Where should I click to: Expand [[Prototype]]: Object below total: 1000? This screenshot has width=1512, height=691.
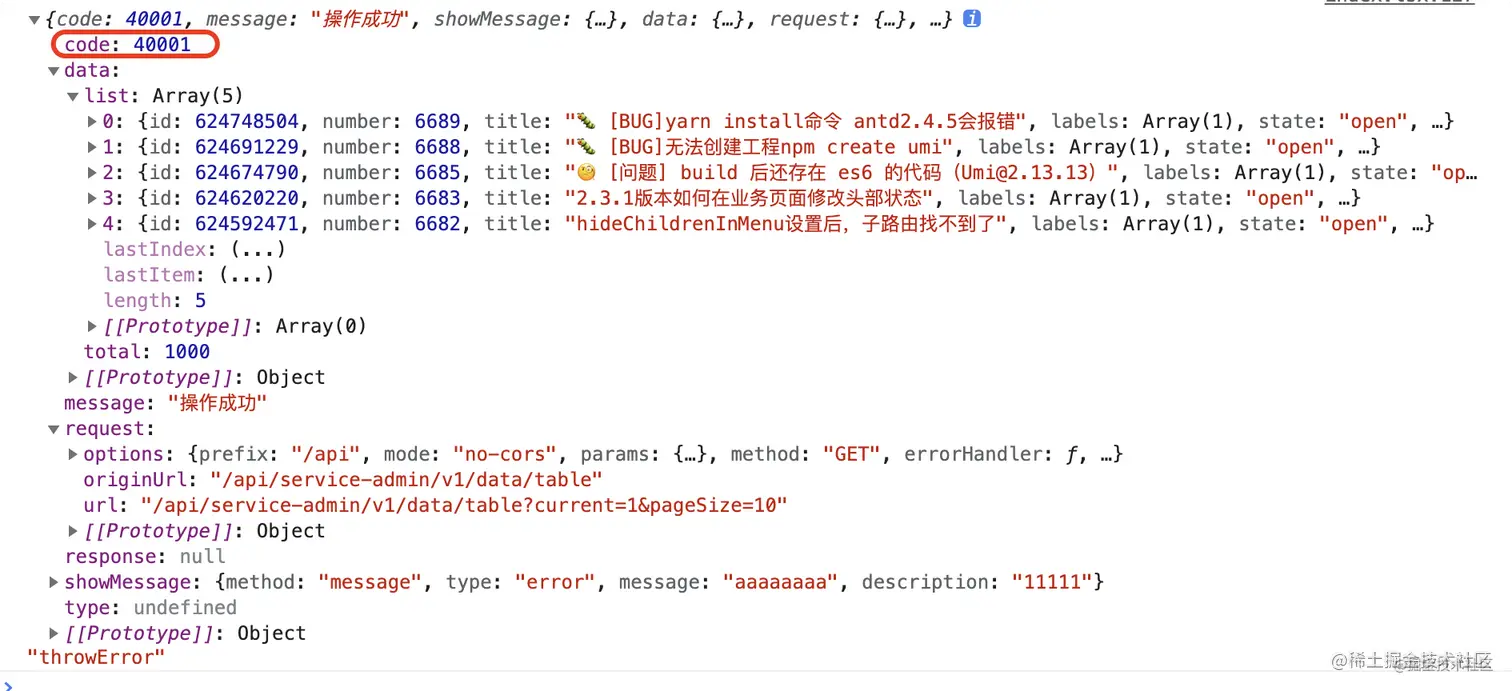(73, 377)
